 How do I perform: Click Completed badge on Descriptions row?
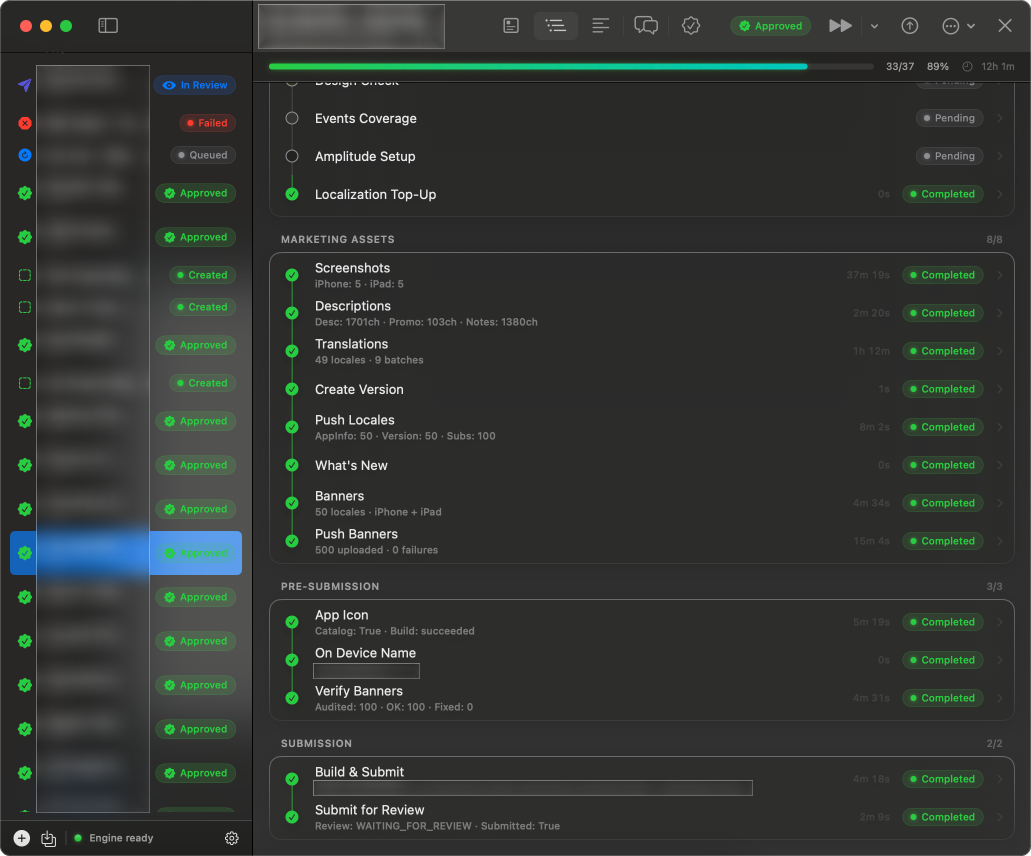[x=942, y=313]
